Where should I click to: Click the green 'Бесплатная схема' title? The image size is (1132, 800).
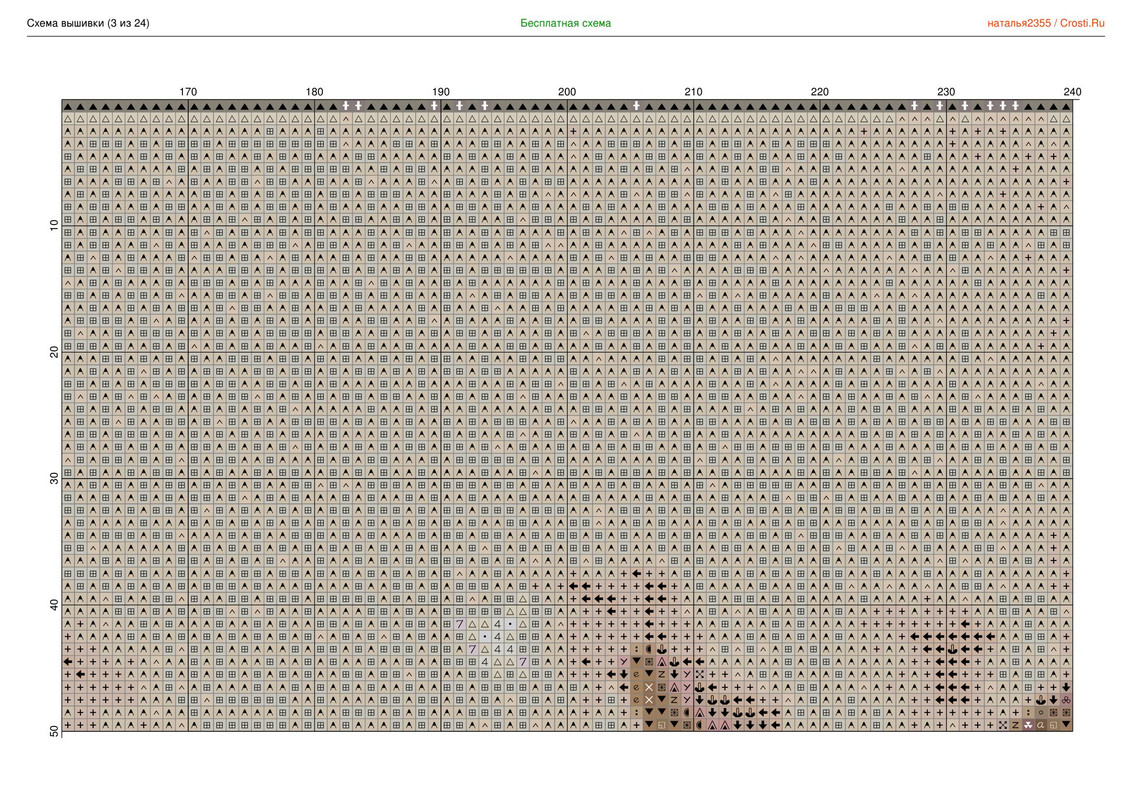click(565, 23)
